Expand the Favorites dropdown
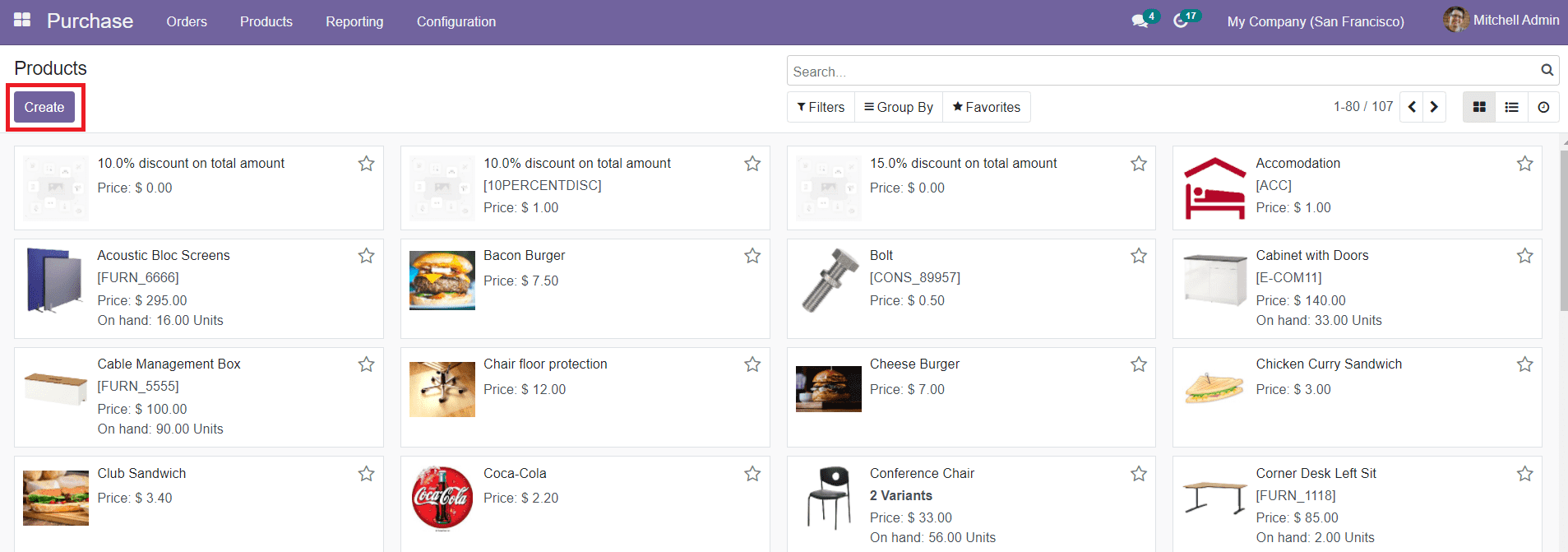 click(x=986, y=106)
